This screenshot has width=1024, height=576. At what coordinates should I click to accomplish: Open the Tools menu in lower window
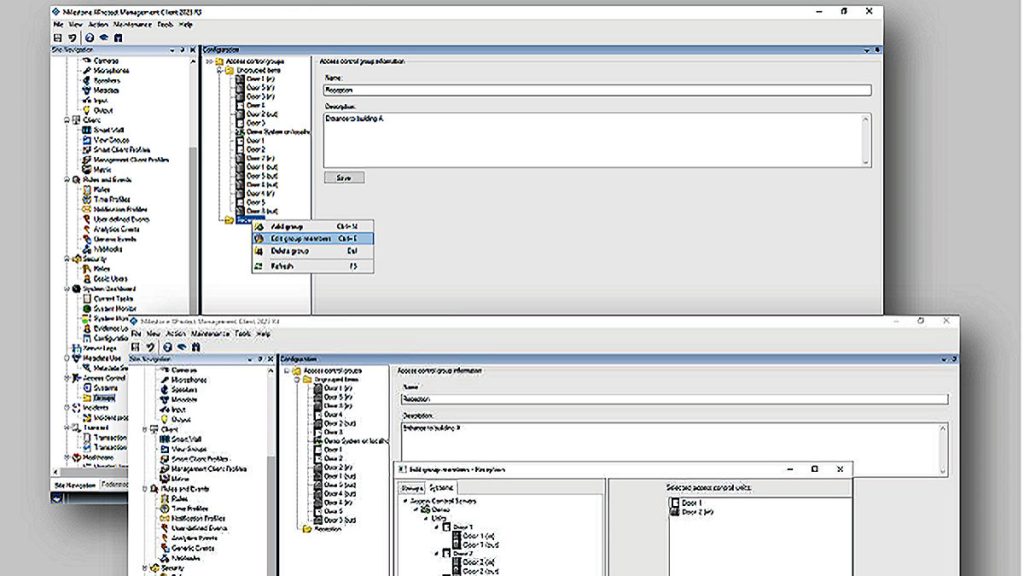[x=241, y=333]
